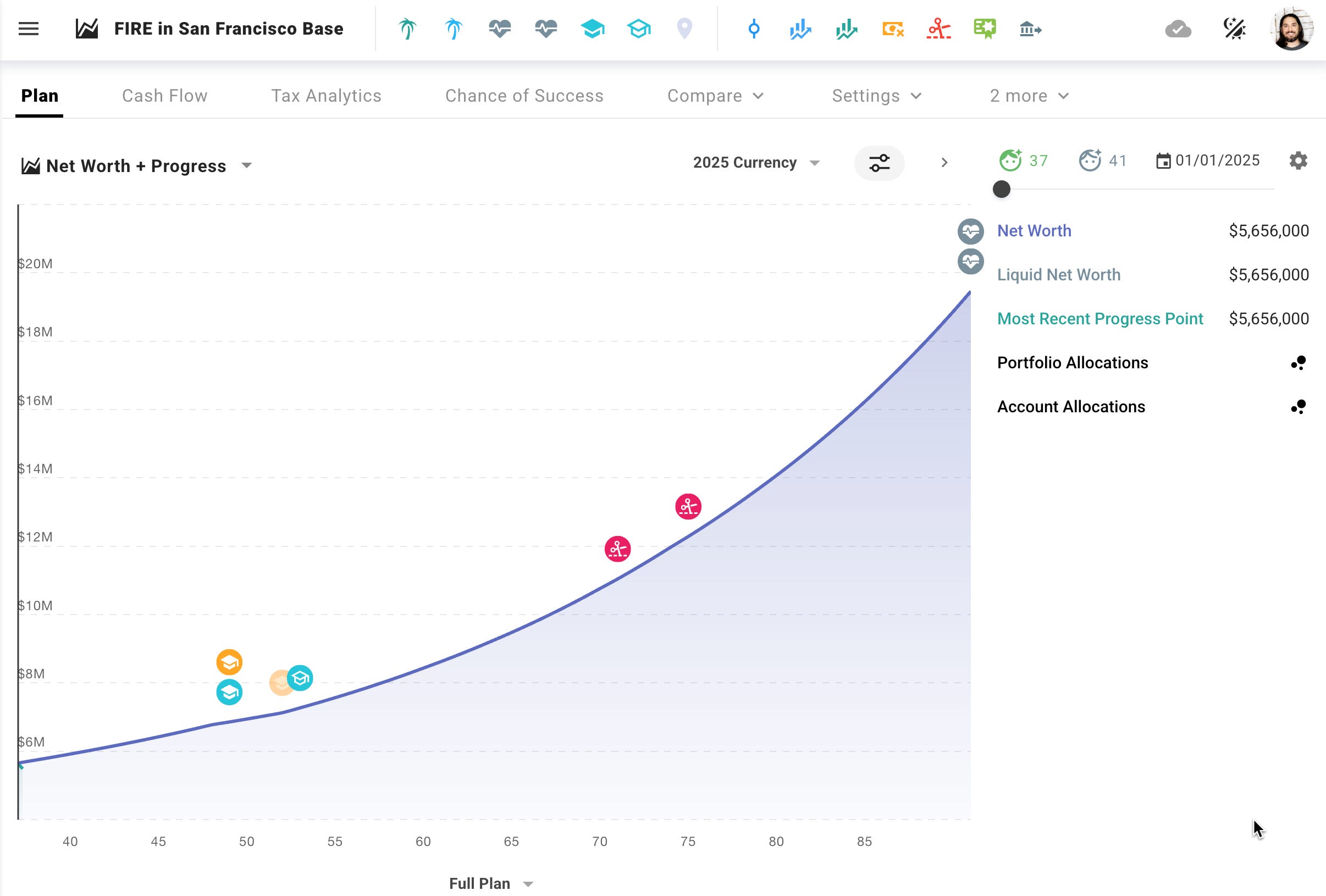The height and width of the screenshot is (896, 1326).
Task: Open the hamburger navigation menu
Action: tap(29, 29)
